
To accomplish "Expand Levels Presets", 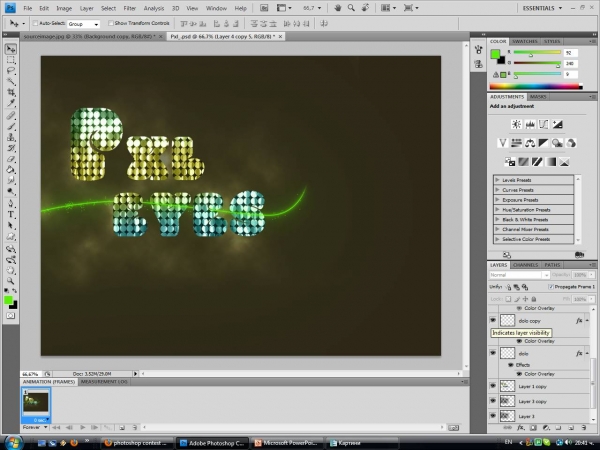I will tap(497, 179).
